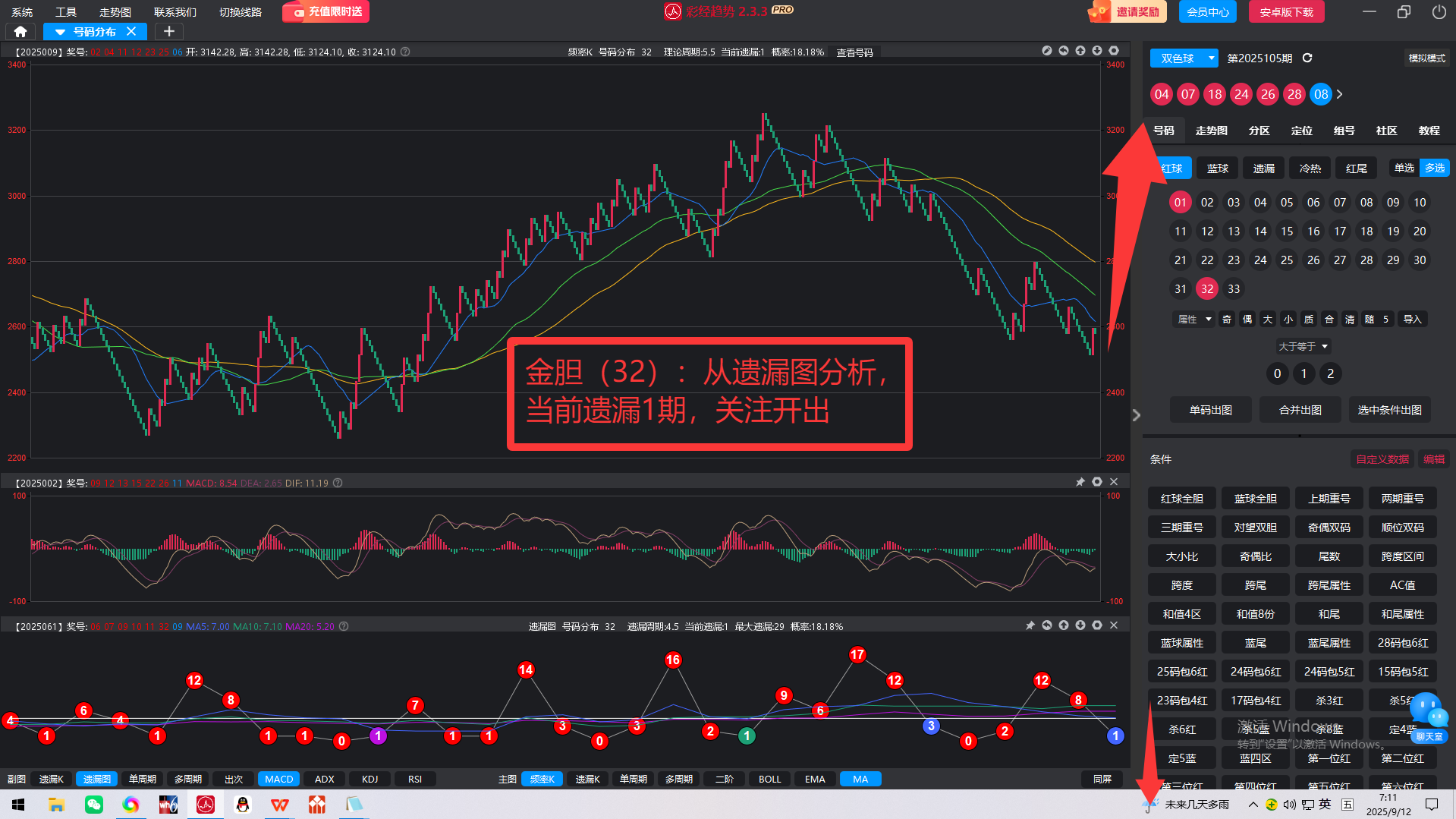
Task: Select the KDJ sub-chart indicator
Action: pyautogui.click(x=370, y=779)
